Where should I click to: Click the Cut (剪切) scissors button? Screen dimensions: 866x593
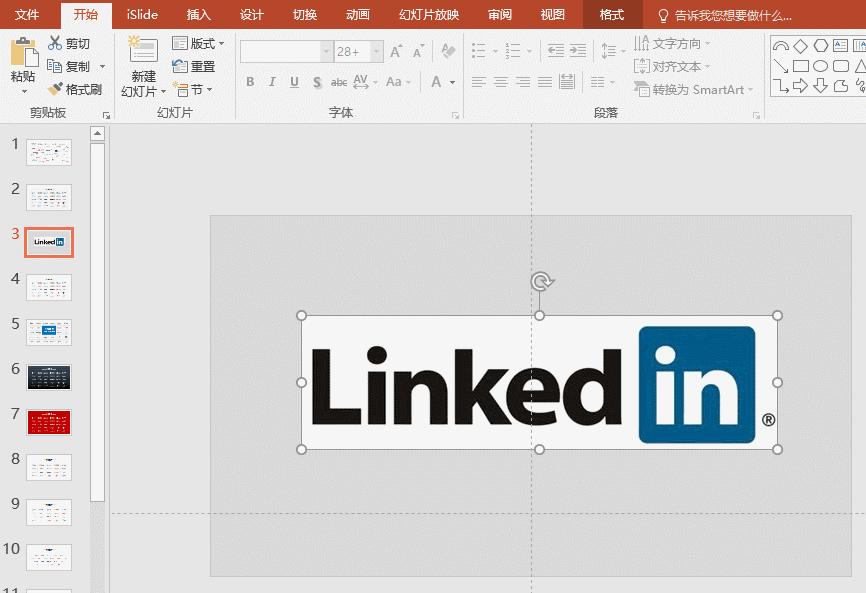click(69, 43)
